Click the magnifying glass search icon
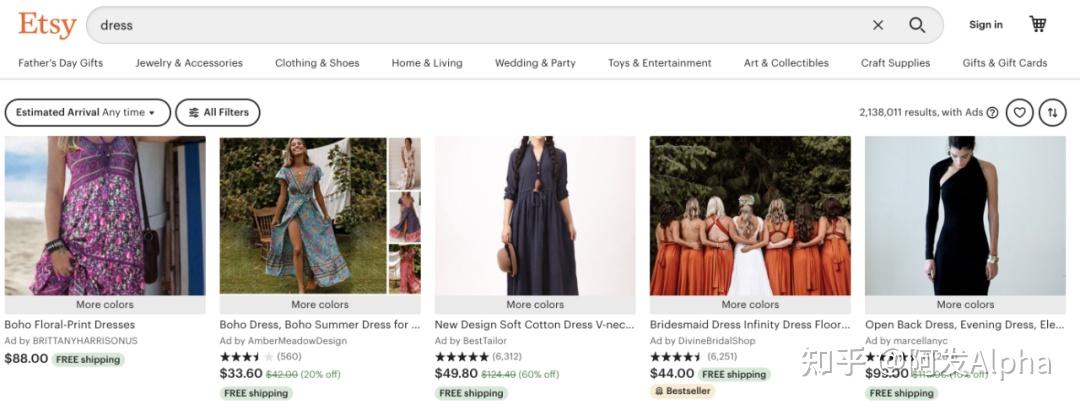 [917, 25]
